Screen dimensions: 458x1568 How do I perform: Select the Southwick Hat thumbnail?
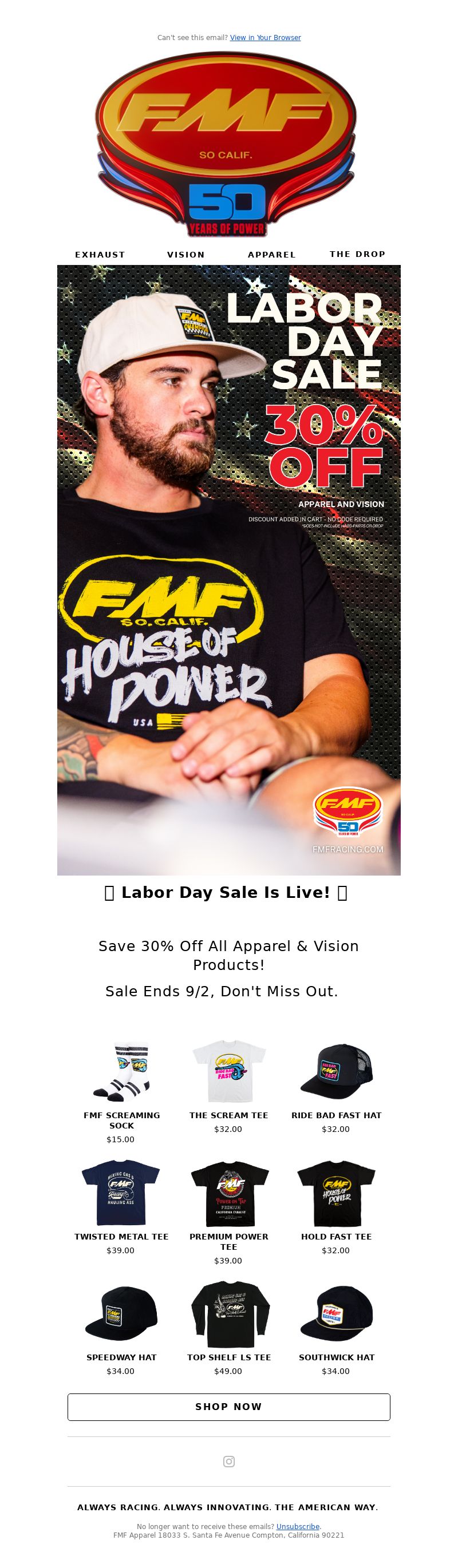click(336, 1313)
